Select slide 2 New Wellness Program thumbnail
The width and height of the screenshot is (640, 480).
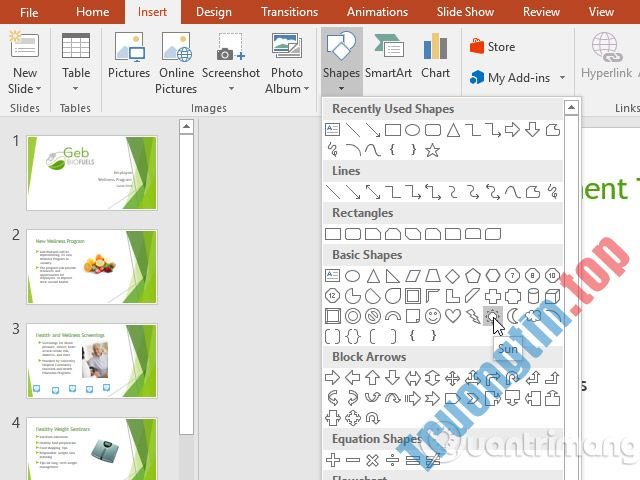(92, 267)
